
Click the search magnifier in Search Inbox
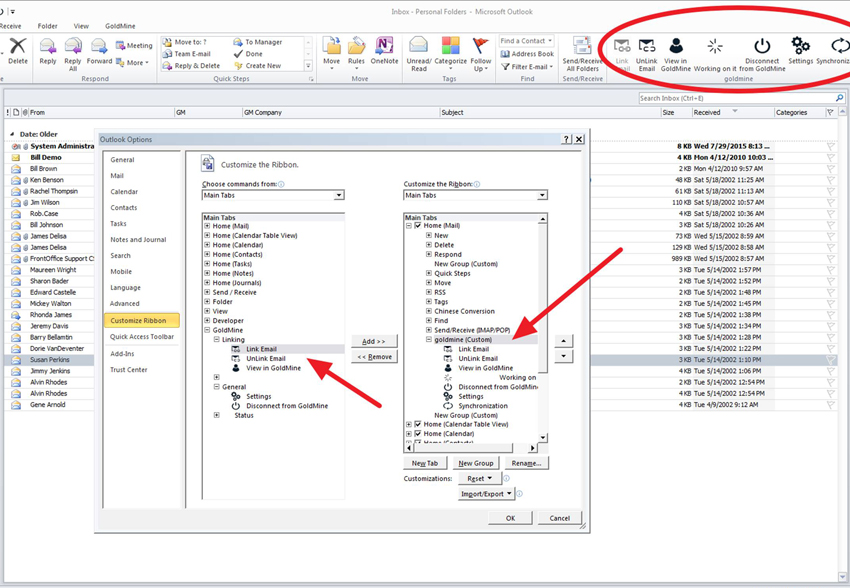(839, 98)
